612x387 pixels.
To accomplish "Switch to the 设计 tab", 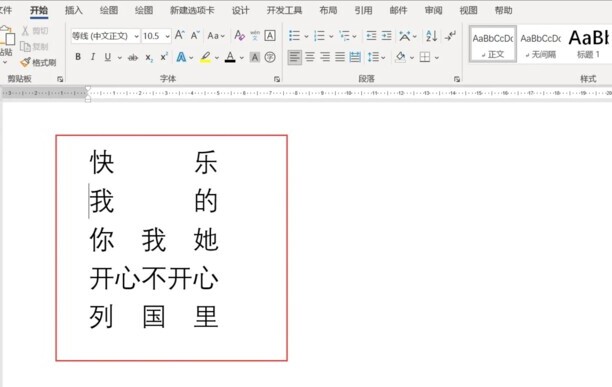I will click(240, 10).
